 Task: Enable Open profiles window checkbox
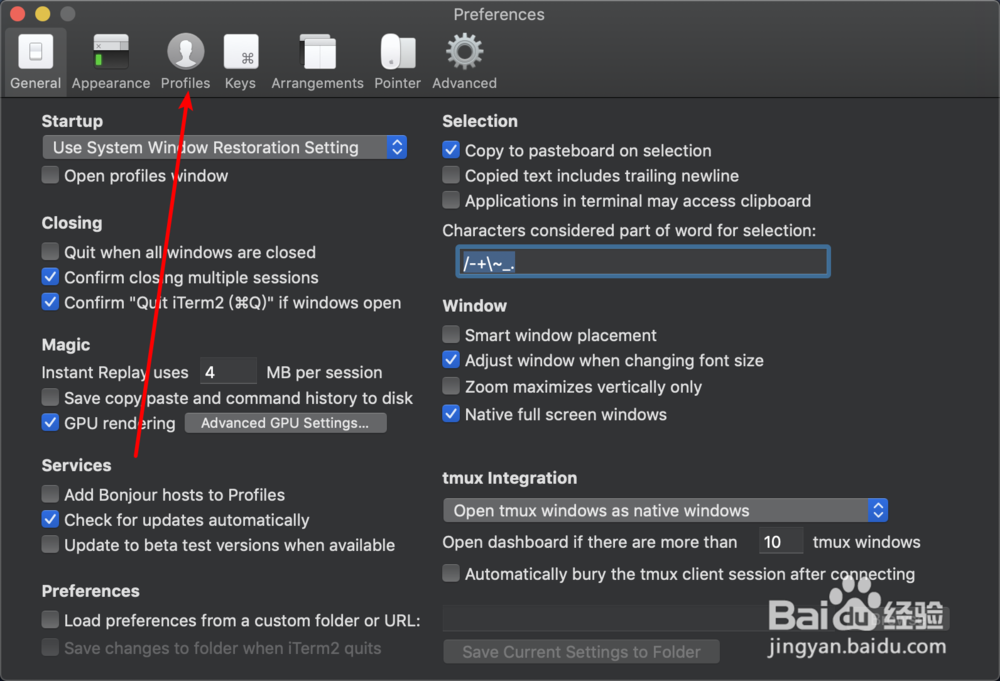tap(50, 175)
